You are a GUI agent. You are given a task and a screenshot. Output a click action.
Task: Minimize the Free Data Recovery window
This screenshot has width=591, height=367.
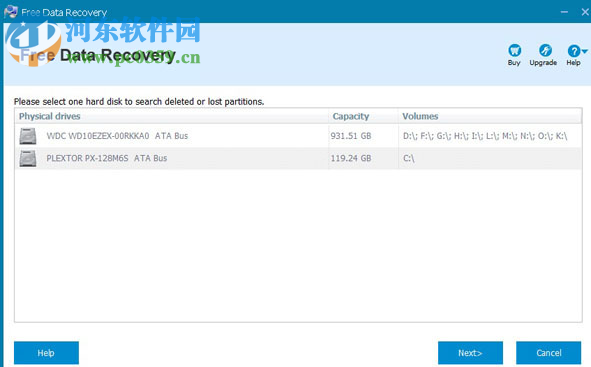point(564,12)
